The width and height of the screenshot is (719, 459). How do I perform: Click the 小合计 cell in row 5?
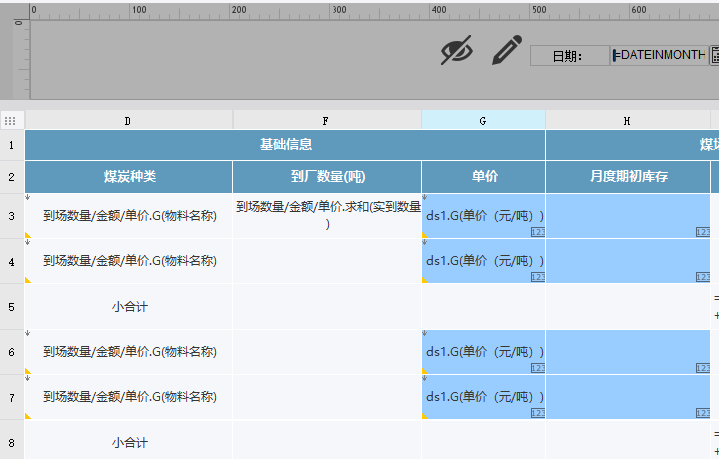(128, 306)
